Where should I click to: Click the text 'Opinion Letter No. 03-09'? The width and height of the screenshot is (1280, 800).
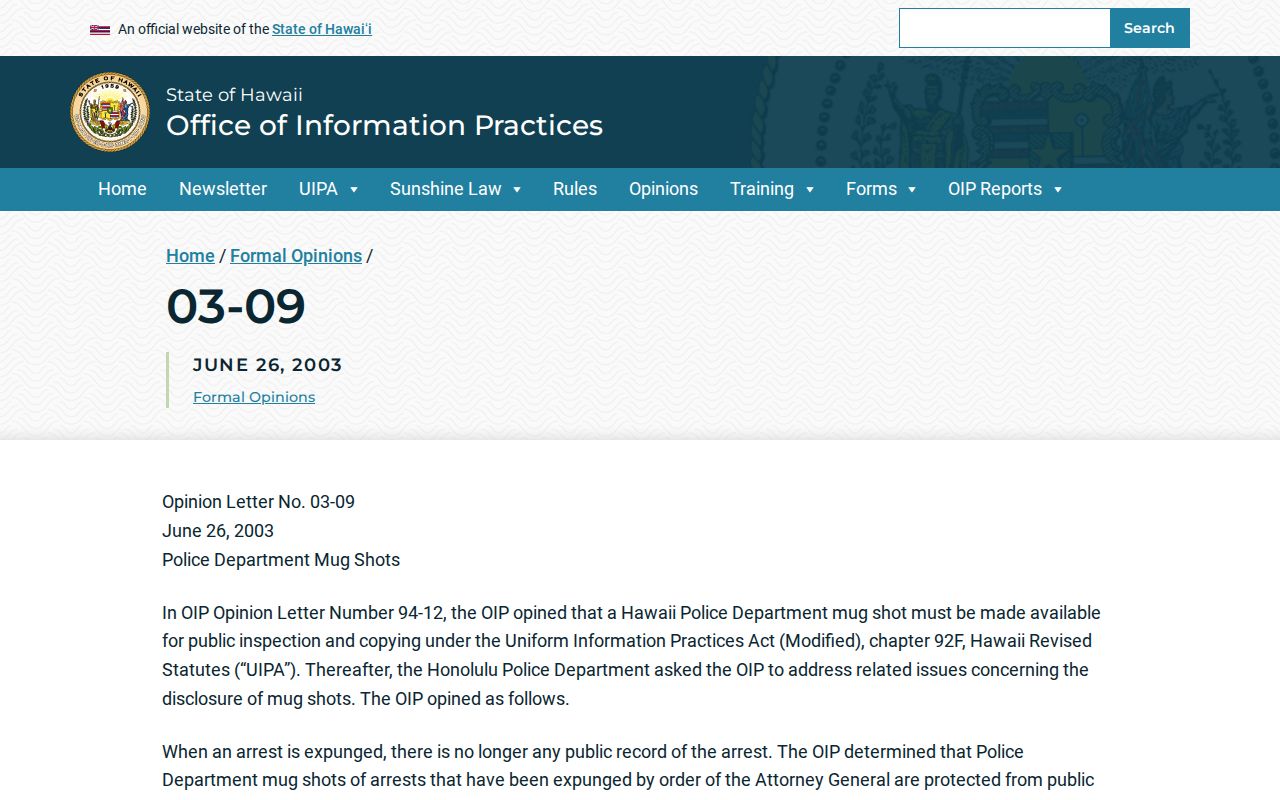(x=258, y=502)
